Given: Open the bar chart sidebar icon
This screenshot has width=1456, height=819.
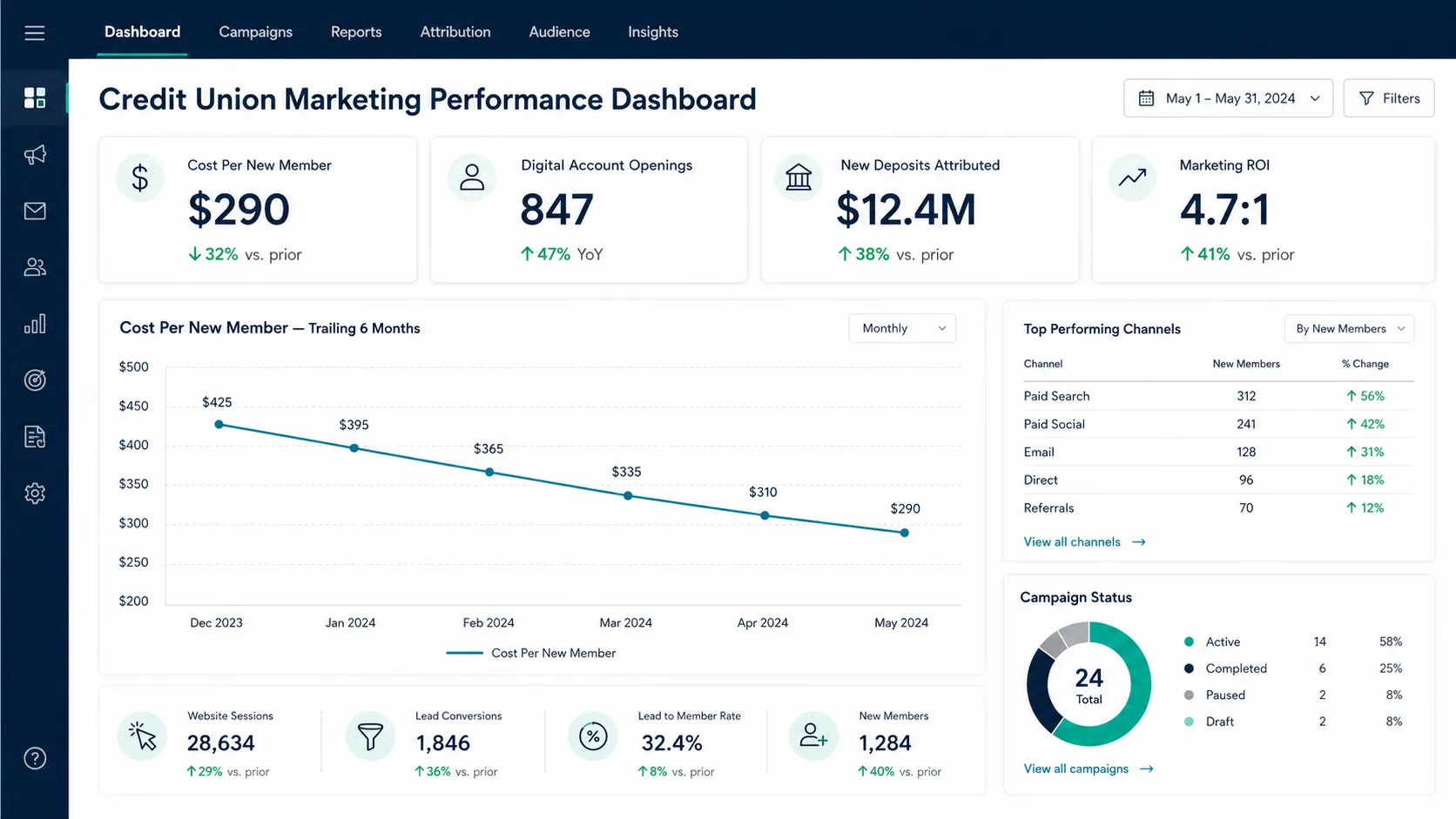Looking at the screenshot, I should [x=35, y=324].
